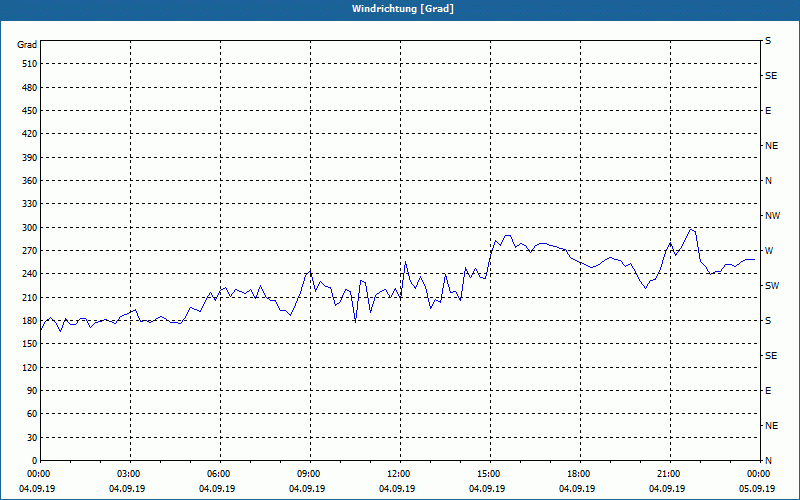Select the SW compass direction label

tap(772, 286)
